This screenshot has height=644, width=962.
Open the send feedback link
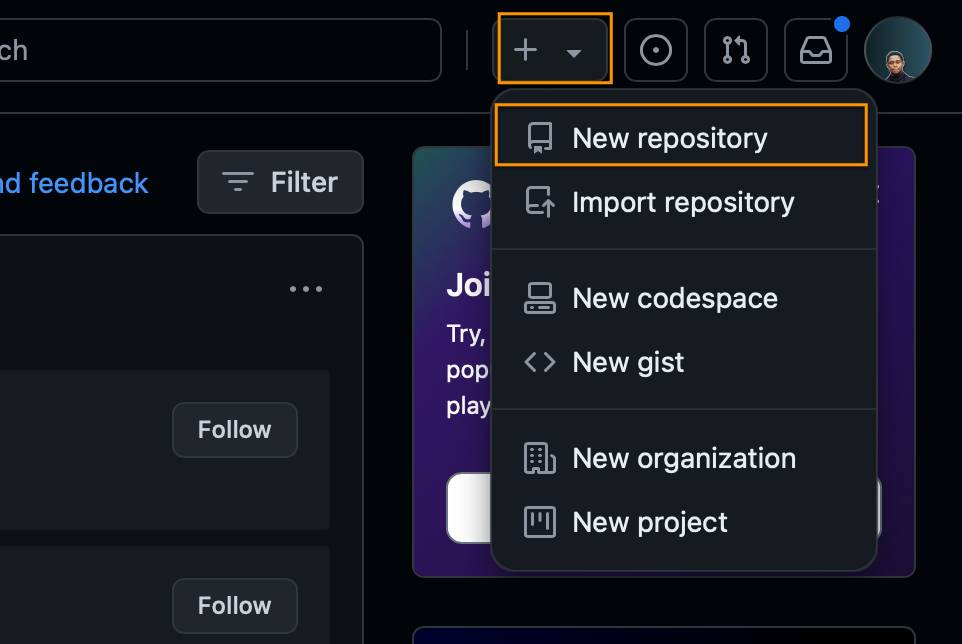coord(74,183)
